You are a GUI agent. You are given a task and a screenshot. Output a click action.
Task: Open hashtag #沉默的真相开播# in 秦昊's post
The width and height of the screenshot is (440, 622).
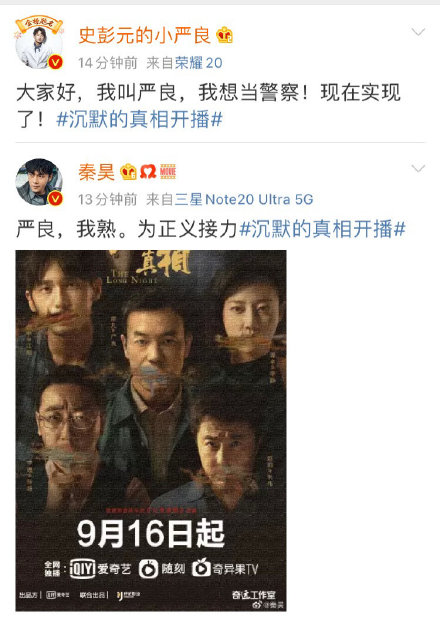click(x=323, y=229)
